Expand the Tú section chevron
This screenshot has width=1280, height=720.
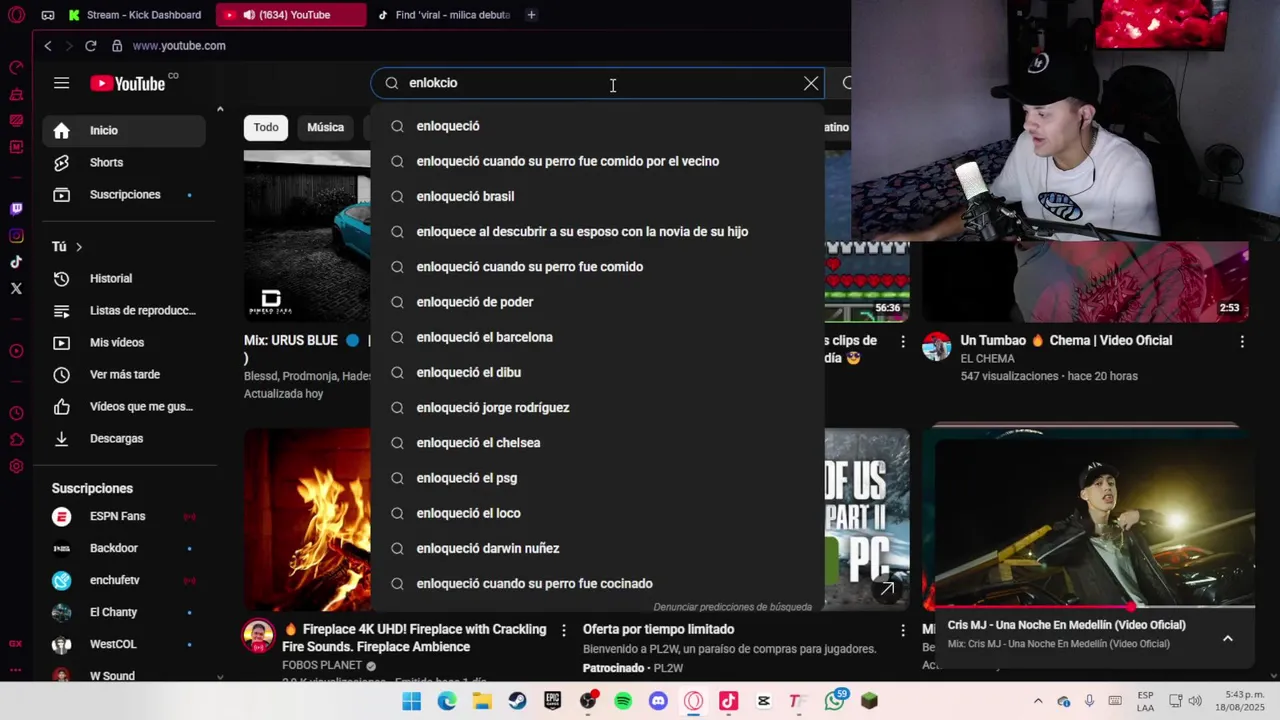click(x=79, y=247)
